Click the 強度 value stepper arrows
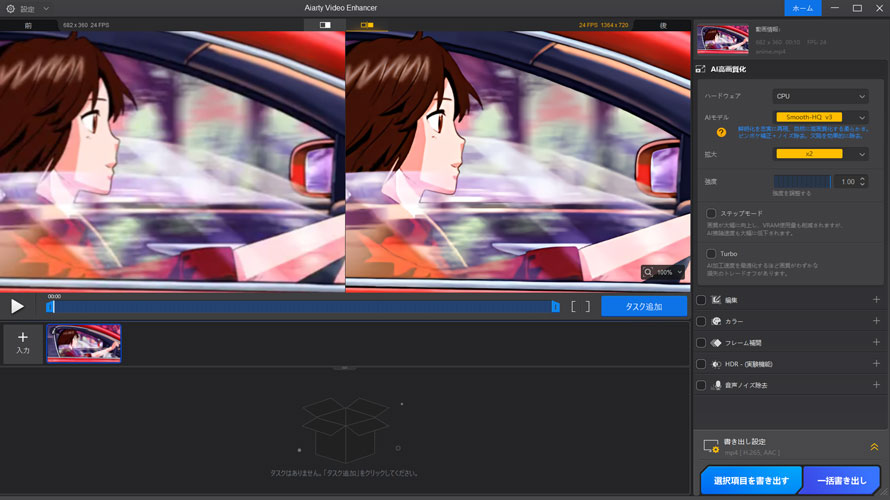 (862, 182)
